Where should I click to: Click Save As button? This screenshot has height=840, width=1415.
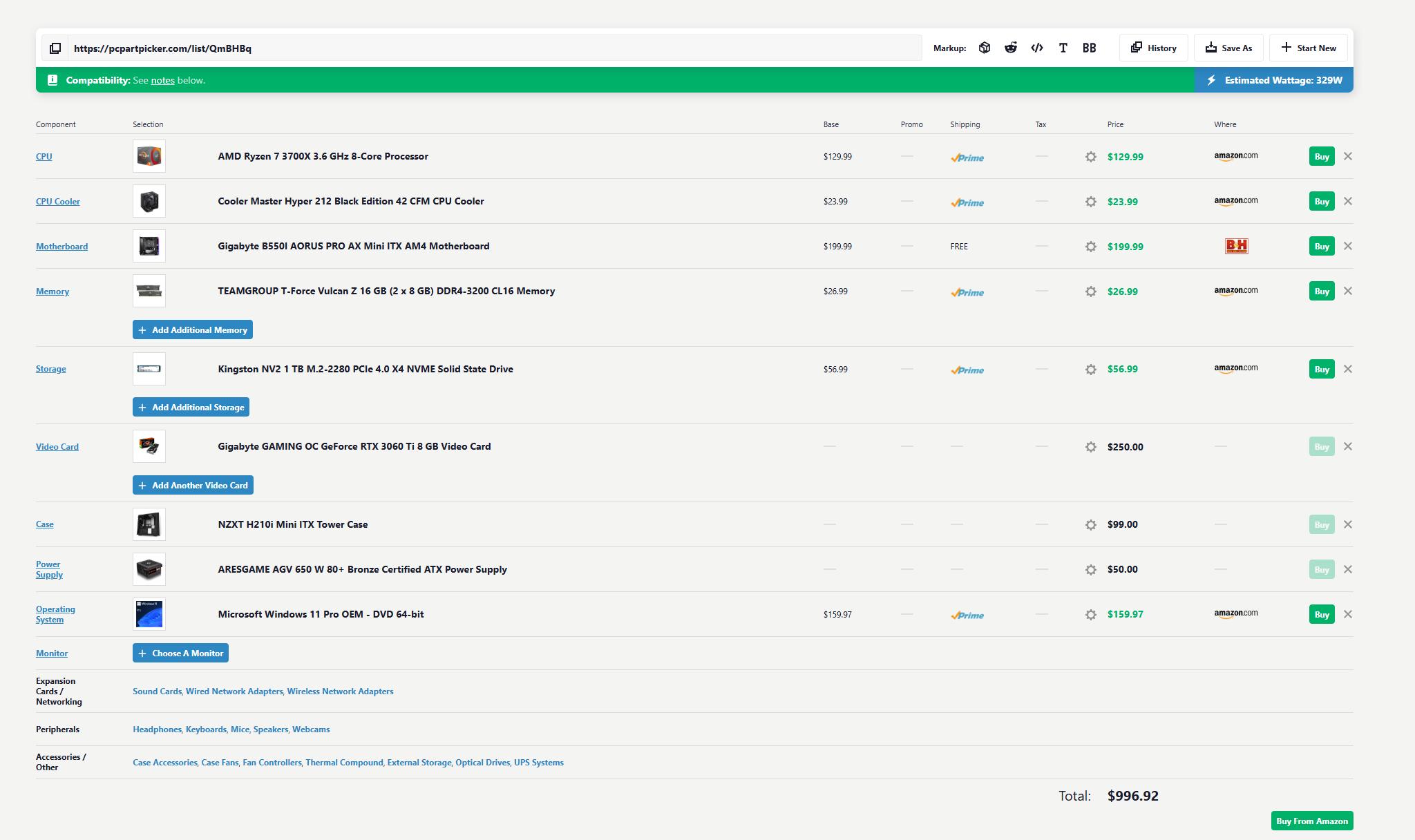pyautogui.click(x=1228, y=48)
